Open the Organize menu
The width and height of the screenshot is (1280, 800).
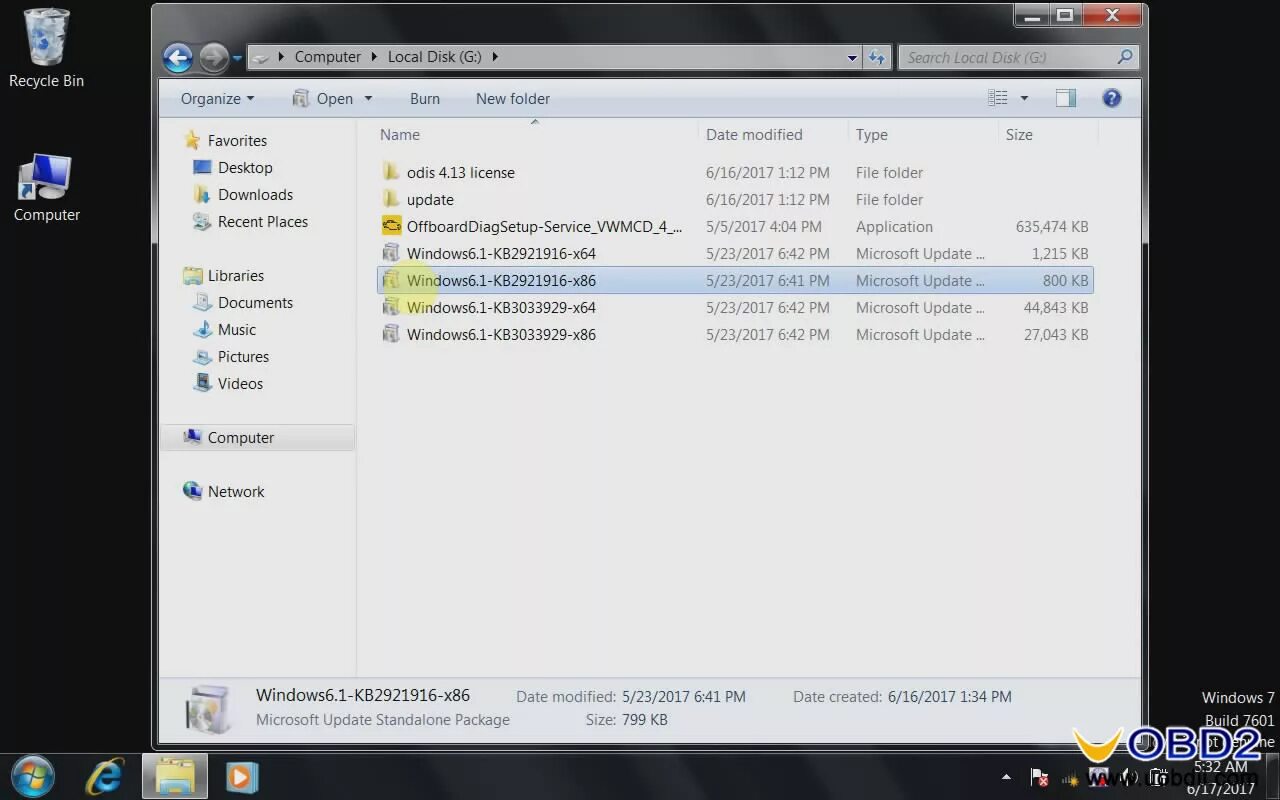click(x=217, y=98)
